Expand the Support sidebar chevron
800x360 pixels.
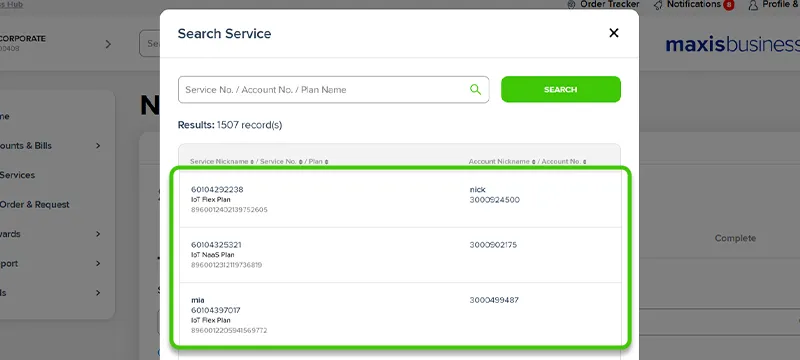(98, 264)
